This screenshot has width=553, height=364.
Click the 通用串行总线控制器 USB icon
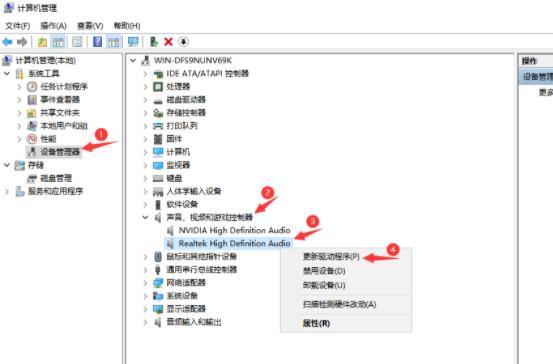(x=158, y=270)
